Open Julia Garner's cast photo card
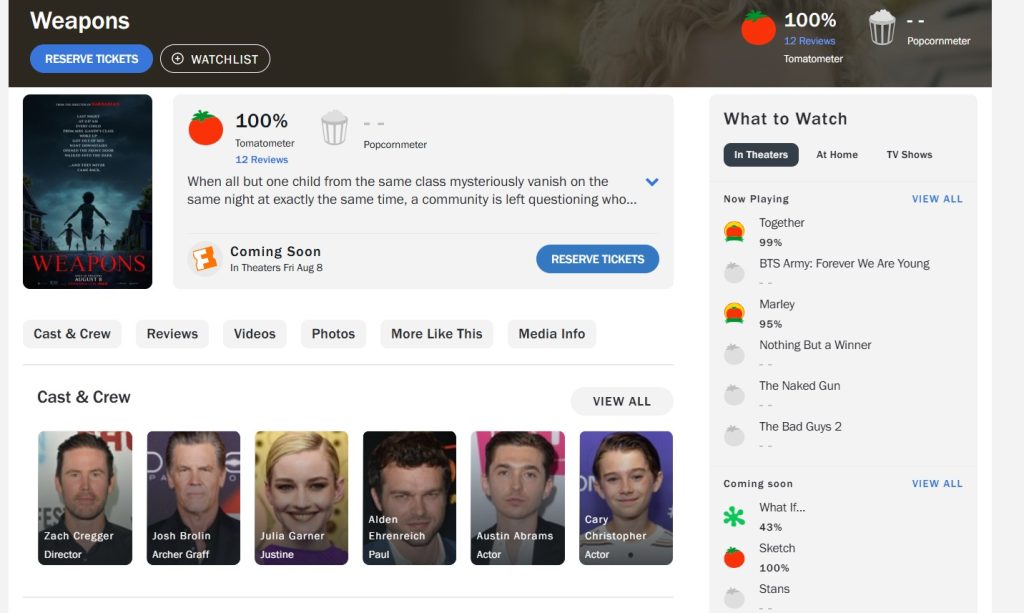 click(301, 497)
